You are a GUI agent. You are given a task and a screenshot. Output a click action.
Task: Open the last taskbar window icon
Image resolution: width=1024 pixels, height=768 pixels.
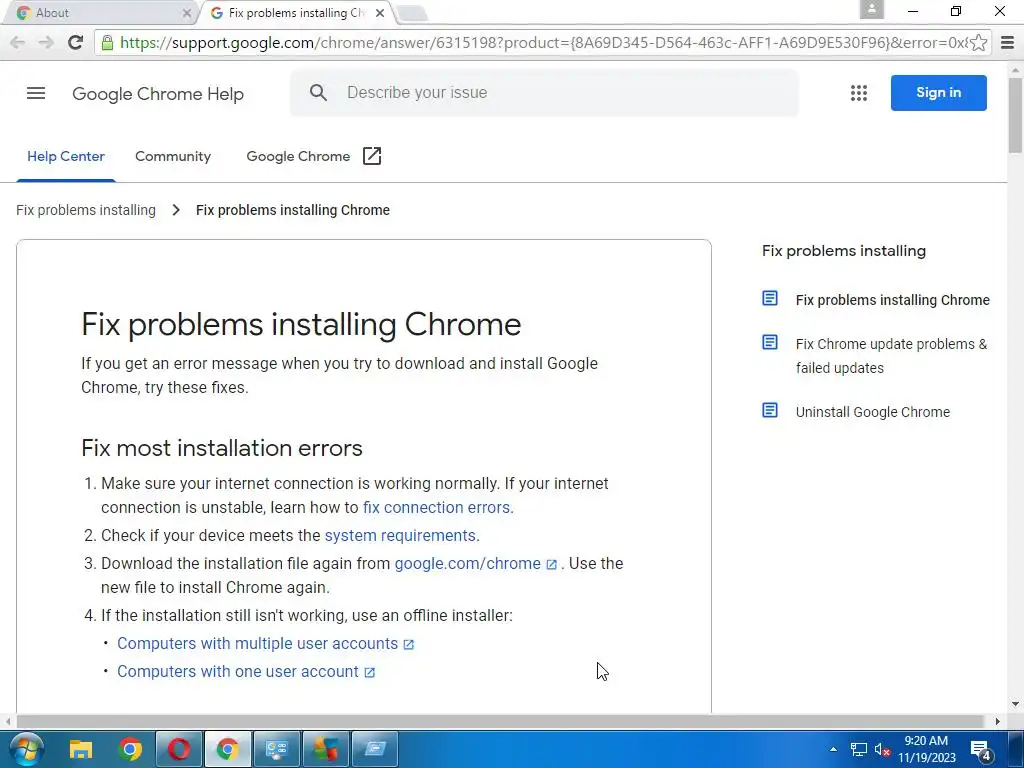click(x=375, y=749)
